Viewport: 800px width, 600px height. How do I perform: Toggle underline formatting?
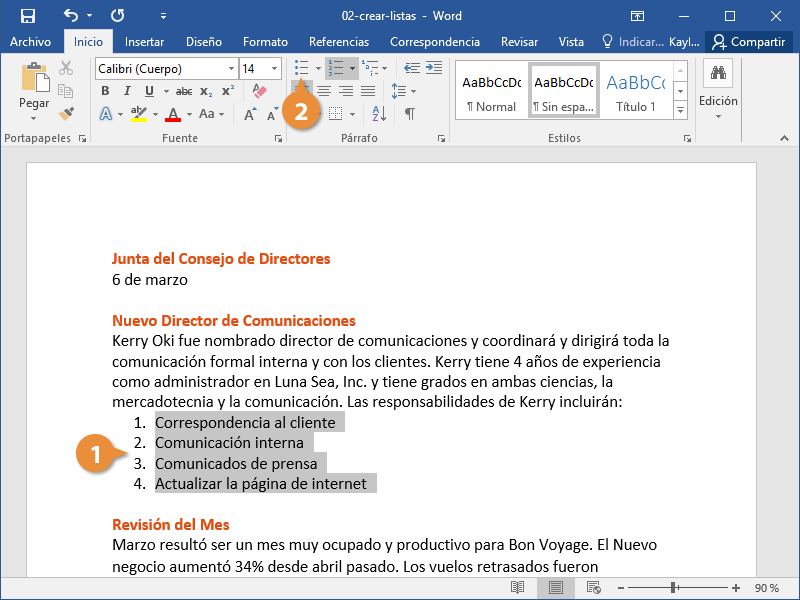149,91
